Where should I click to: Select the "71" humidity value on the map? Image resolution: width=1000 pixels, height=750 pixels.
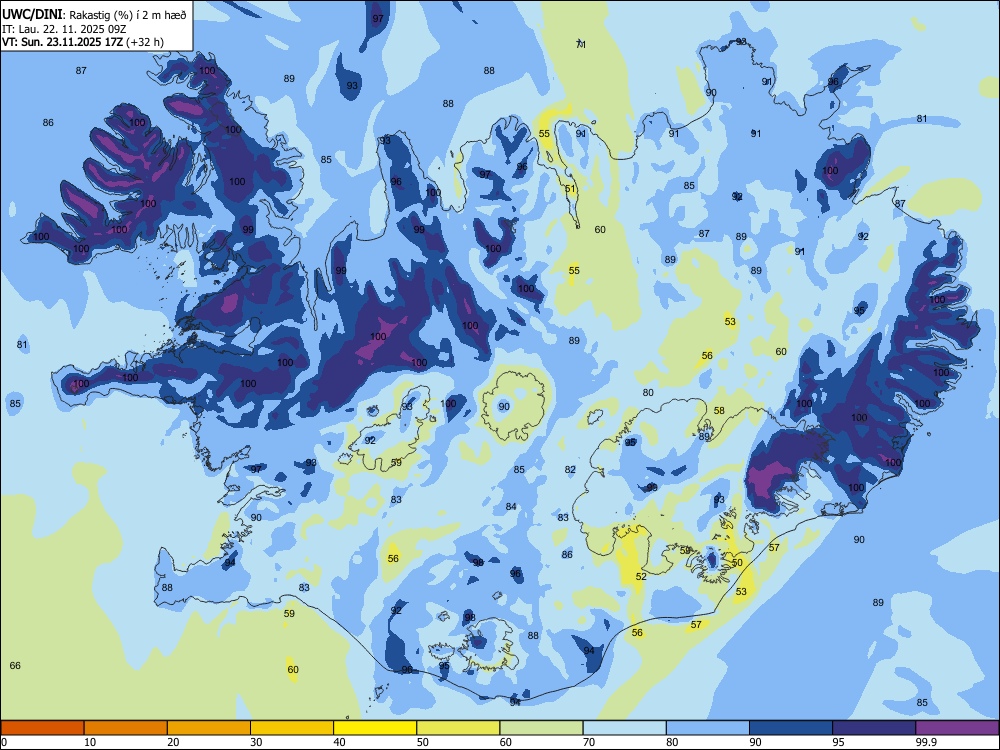(580, 44)
